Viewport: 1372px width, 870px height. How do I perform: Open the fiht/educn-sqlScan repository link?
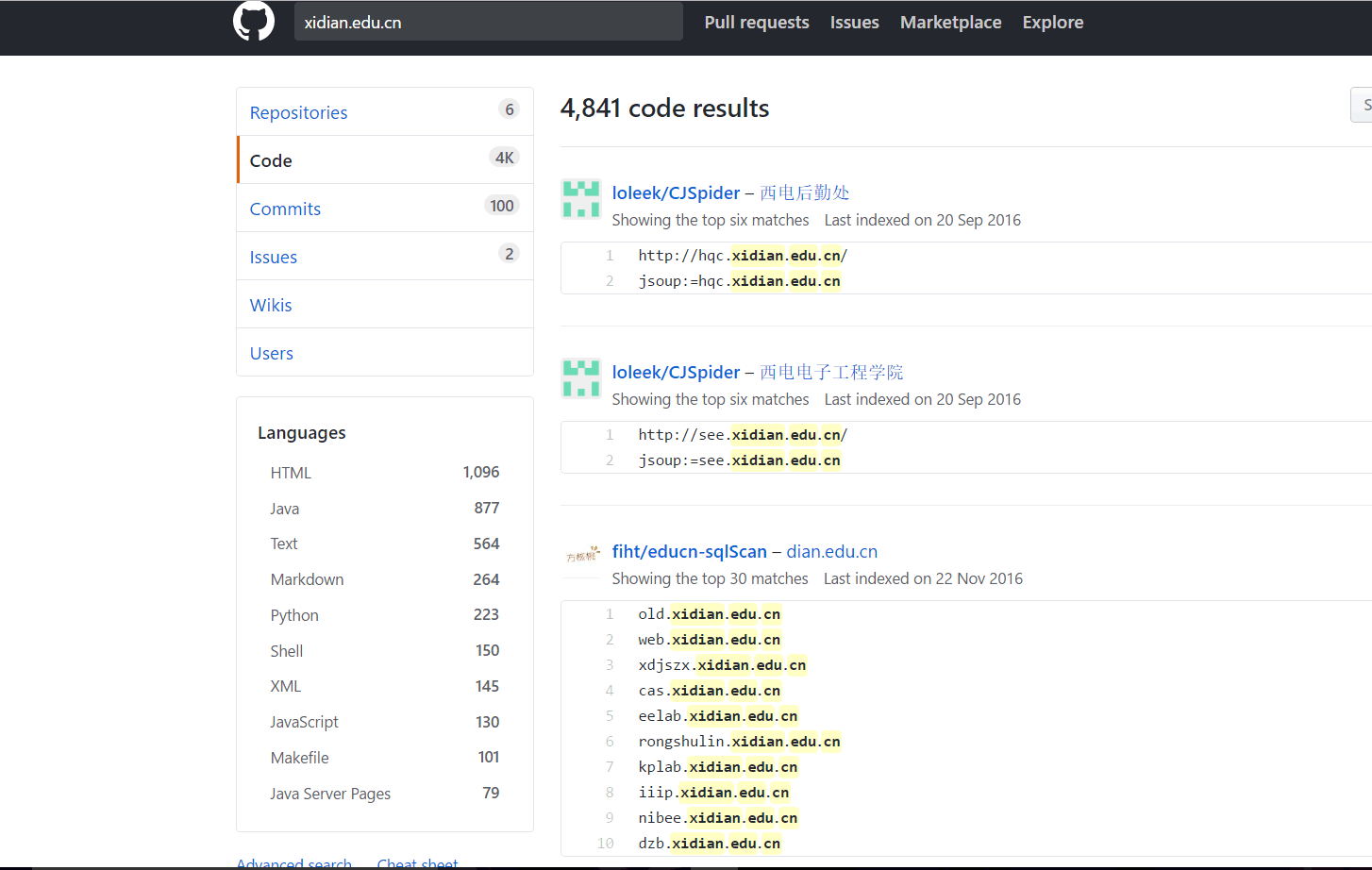[689, 551]
